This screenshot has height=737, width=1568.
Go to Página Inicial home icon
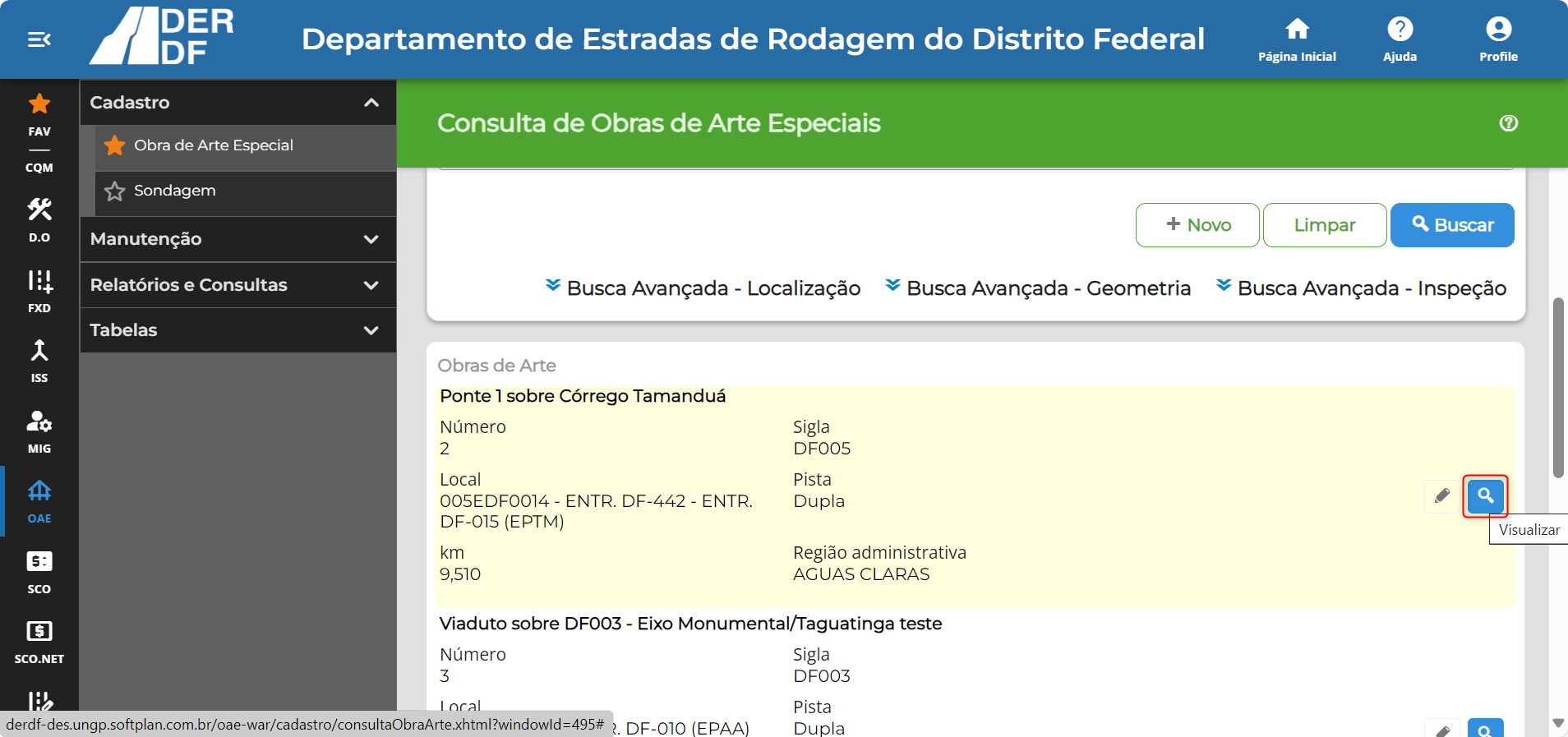[1297, 39]
